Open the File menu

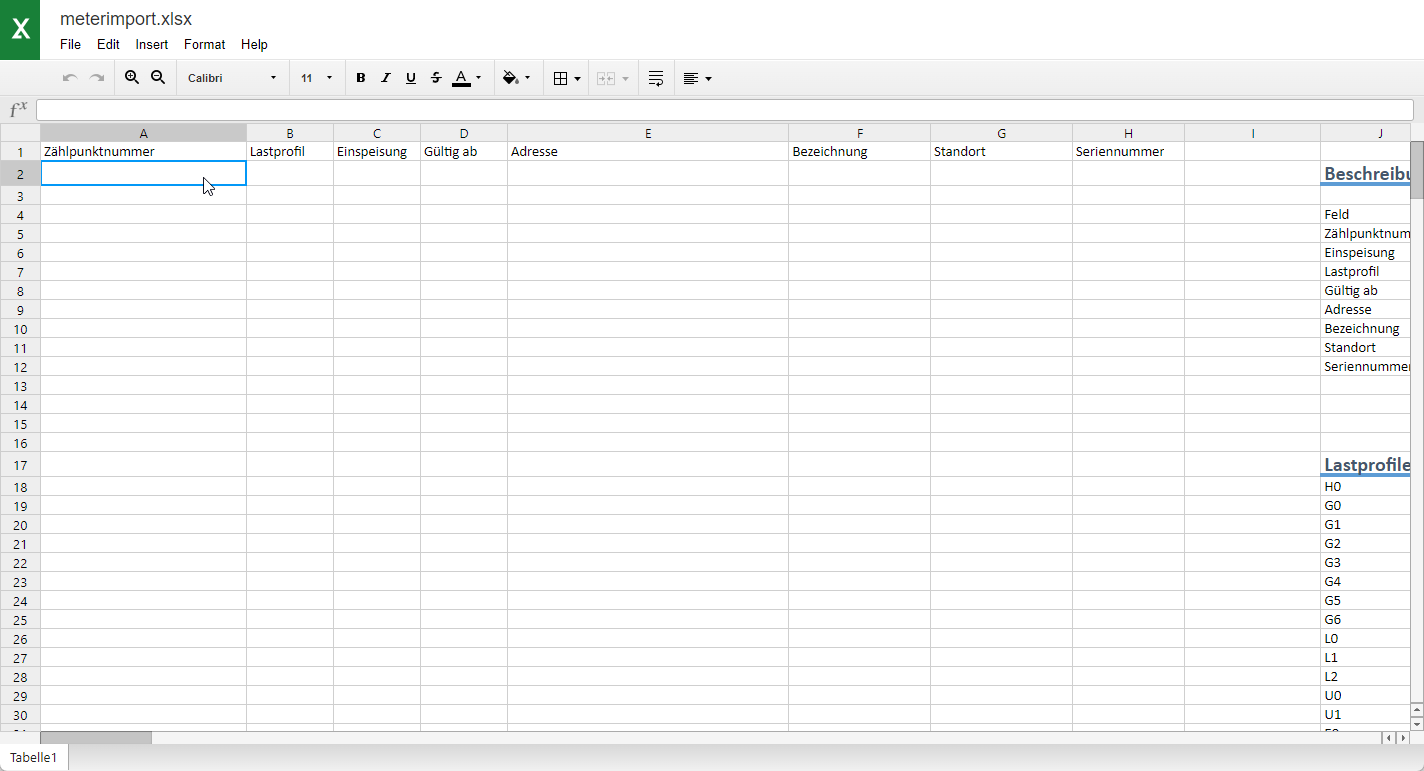(70, 44)
